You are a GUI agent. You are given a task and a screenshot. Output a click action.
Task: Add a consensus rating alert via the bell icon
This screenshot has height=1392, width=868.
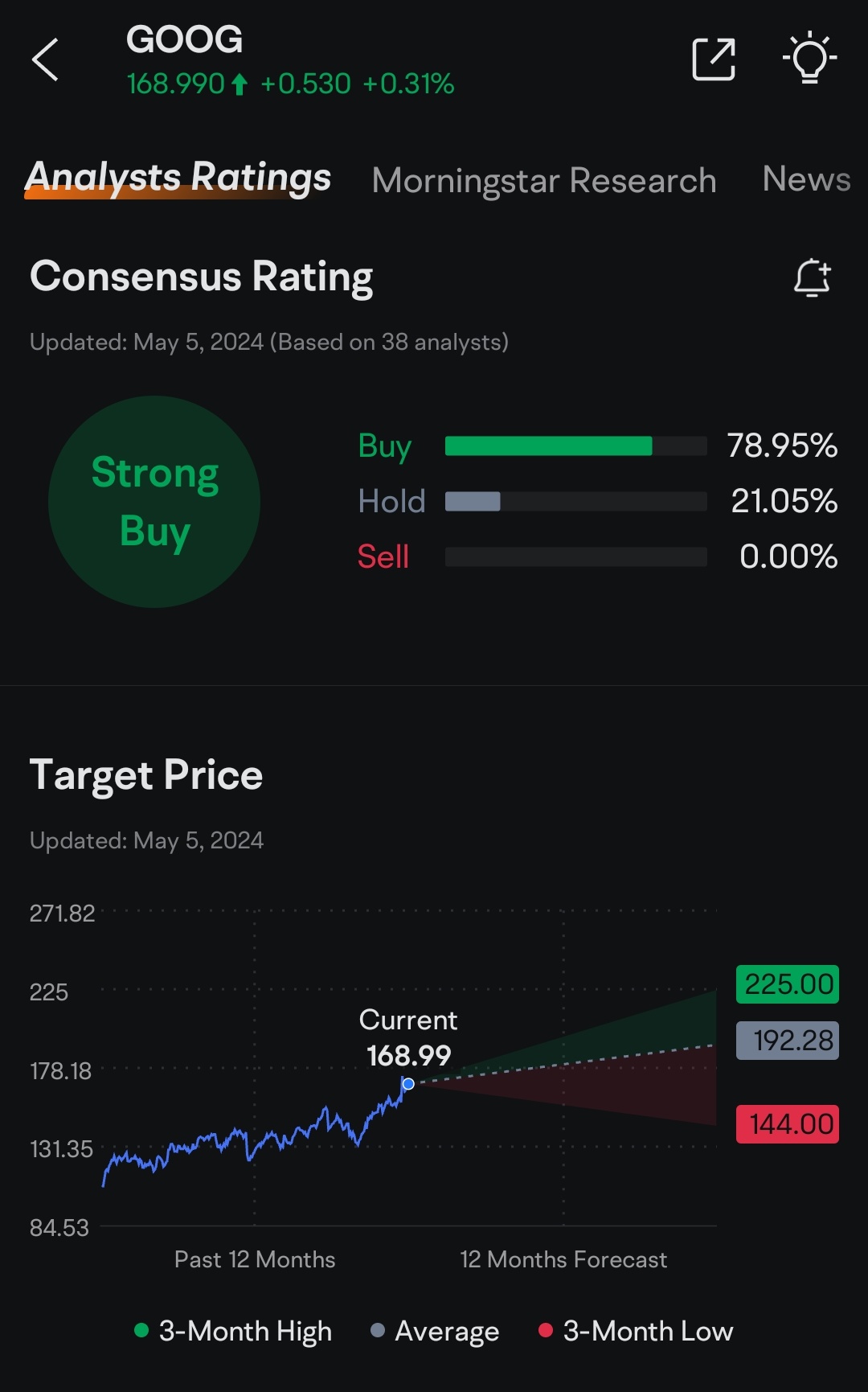click(813, 278)
